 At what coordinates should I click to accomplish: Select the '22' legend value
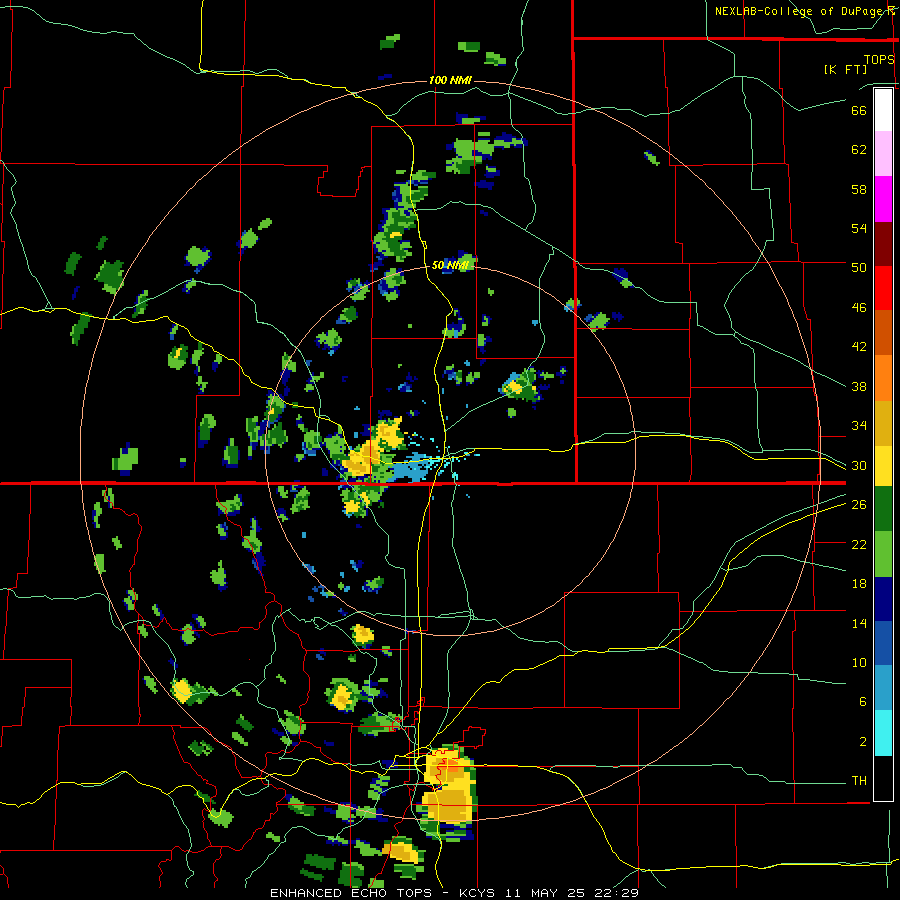click(859, 544)
